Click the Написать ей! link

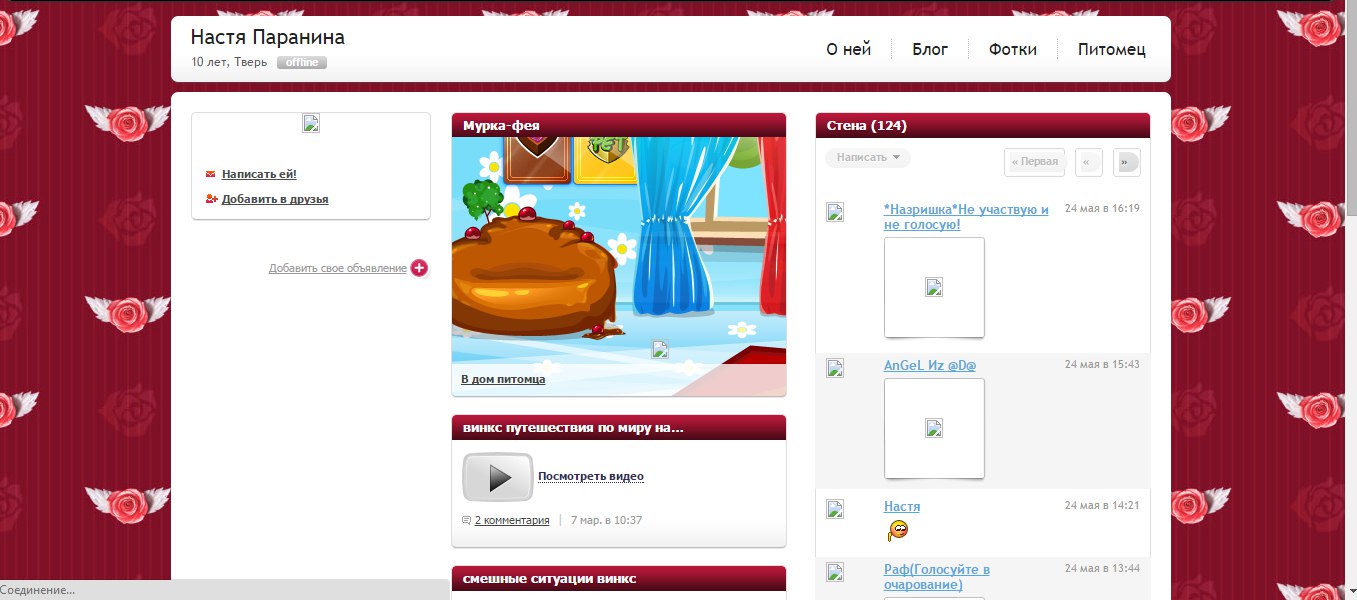tap(259, 174)
